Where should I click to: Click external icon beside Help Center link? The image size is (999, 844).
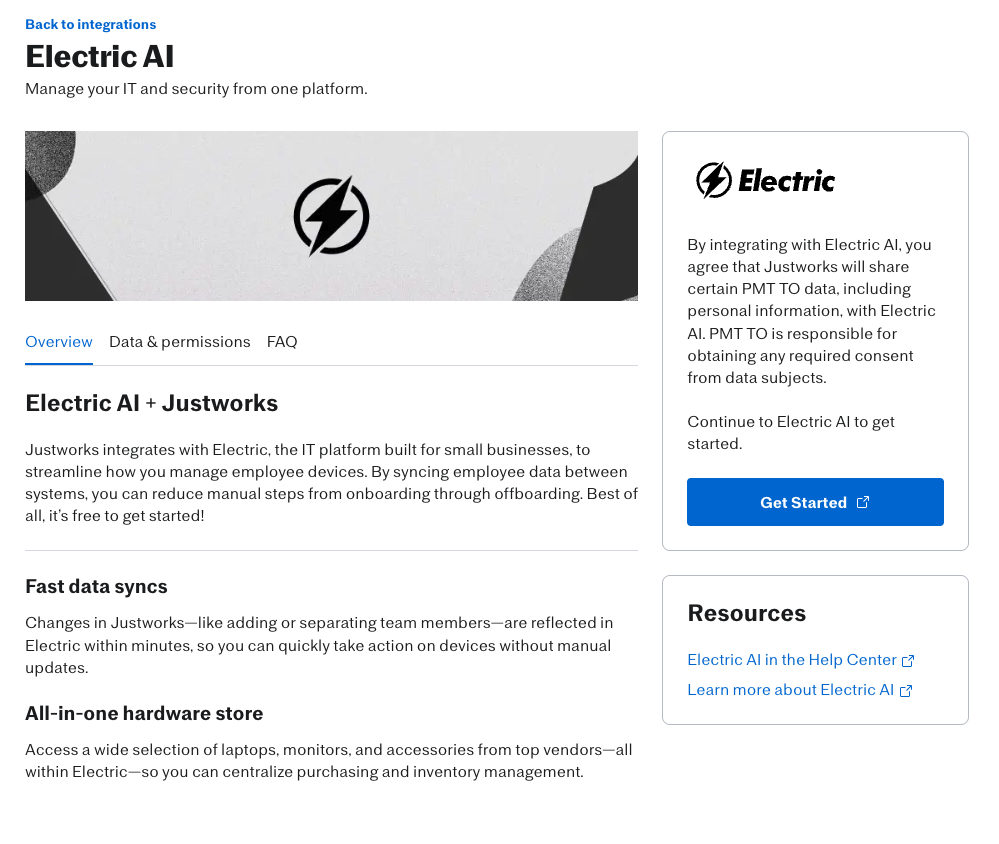point(908,661)
